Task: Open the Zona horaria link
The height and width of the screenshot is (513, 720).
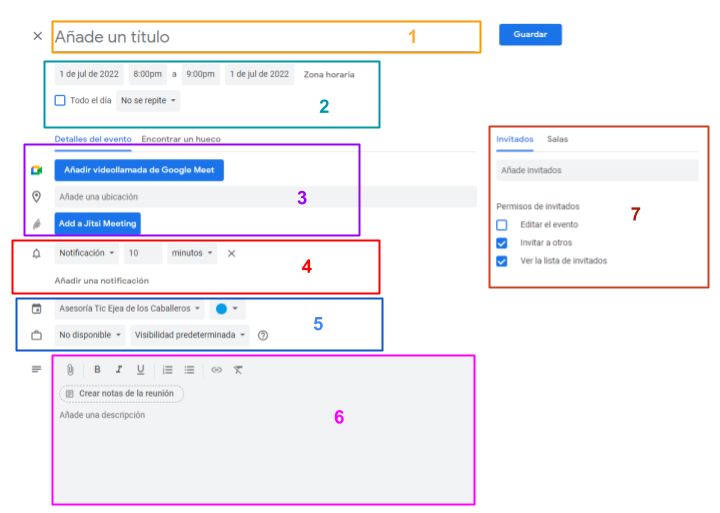Action: [329, 74]
